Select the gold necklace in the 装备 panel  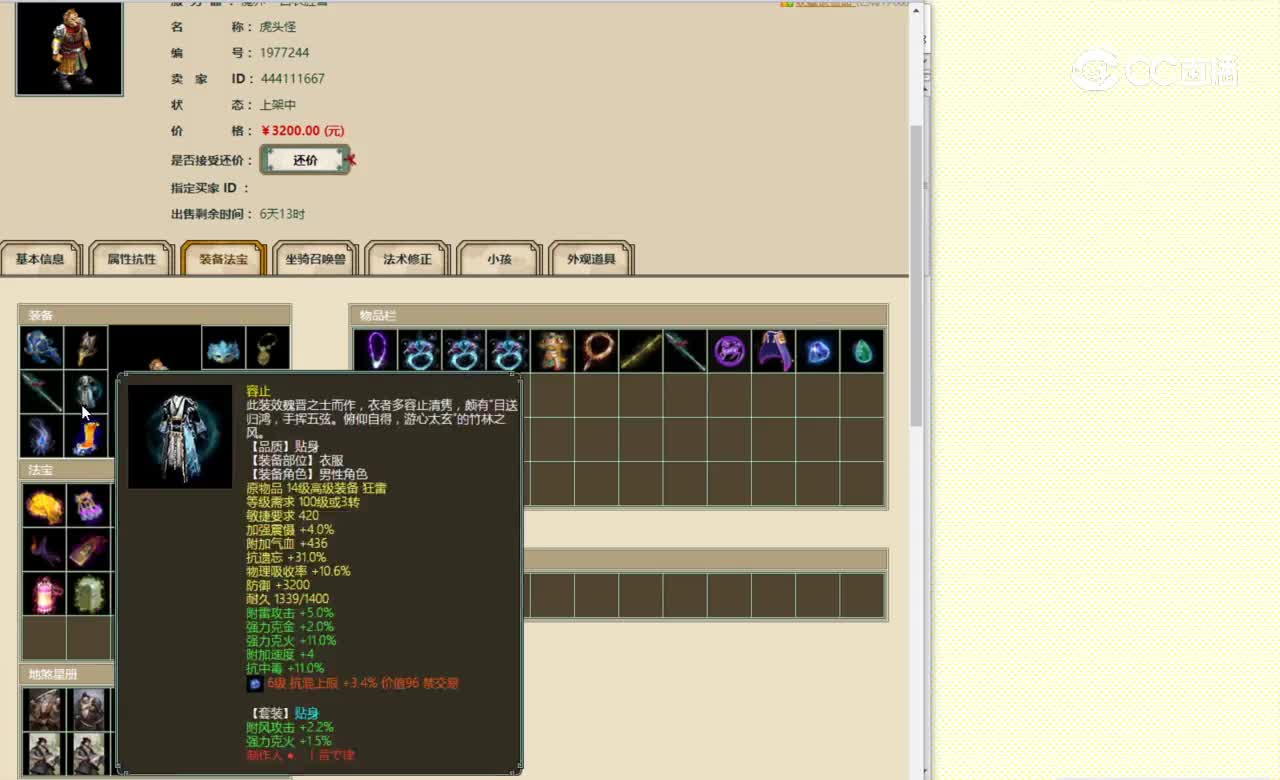(268, 347)
